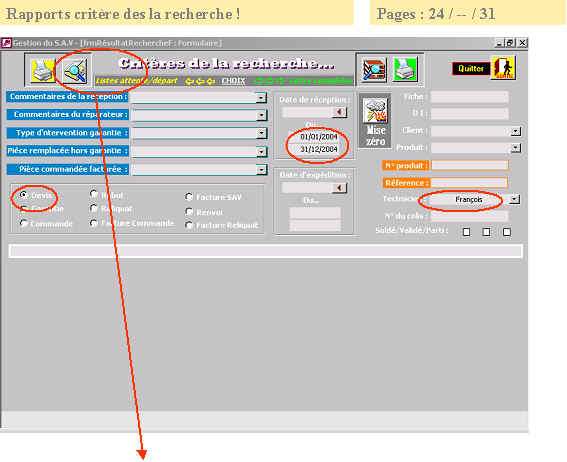Select the Devis radio button
This screenshot has width=567, height=462.
[23, 195]
